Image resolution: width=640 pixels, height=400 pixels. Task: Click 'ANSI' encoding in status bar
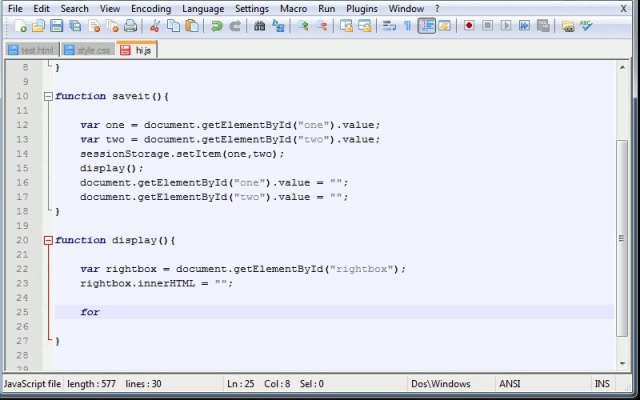pos(510,384)
